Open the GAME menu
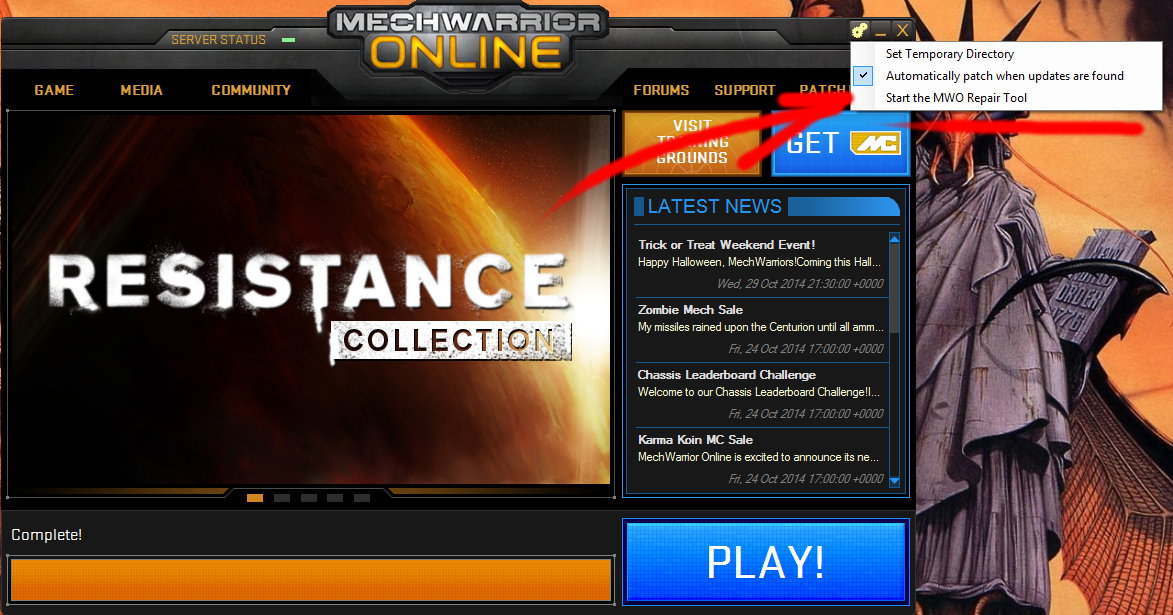 point(54,90)
